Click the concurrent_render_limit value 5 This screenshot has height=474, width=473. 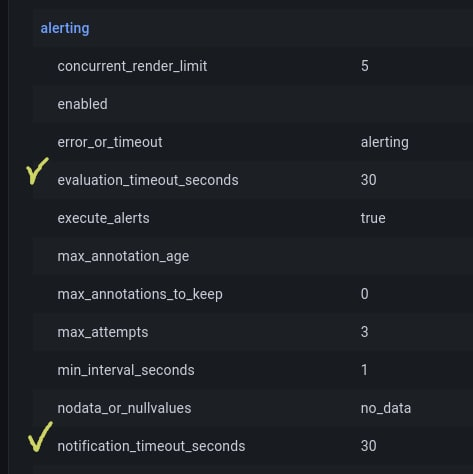coord(365,66)
